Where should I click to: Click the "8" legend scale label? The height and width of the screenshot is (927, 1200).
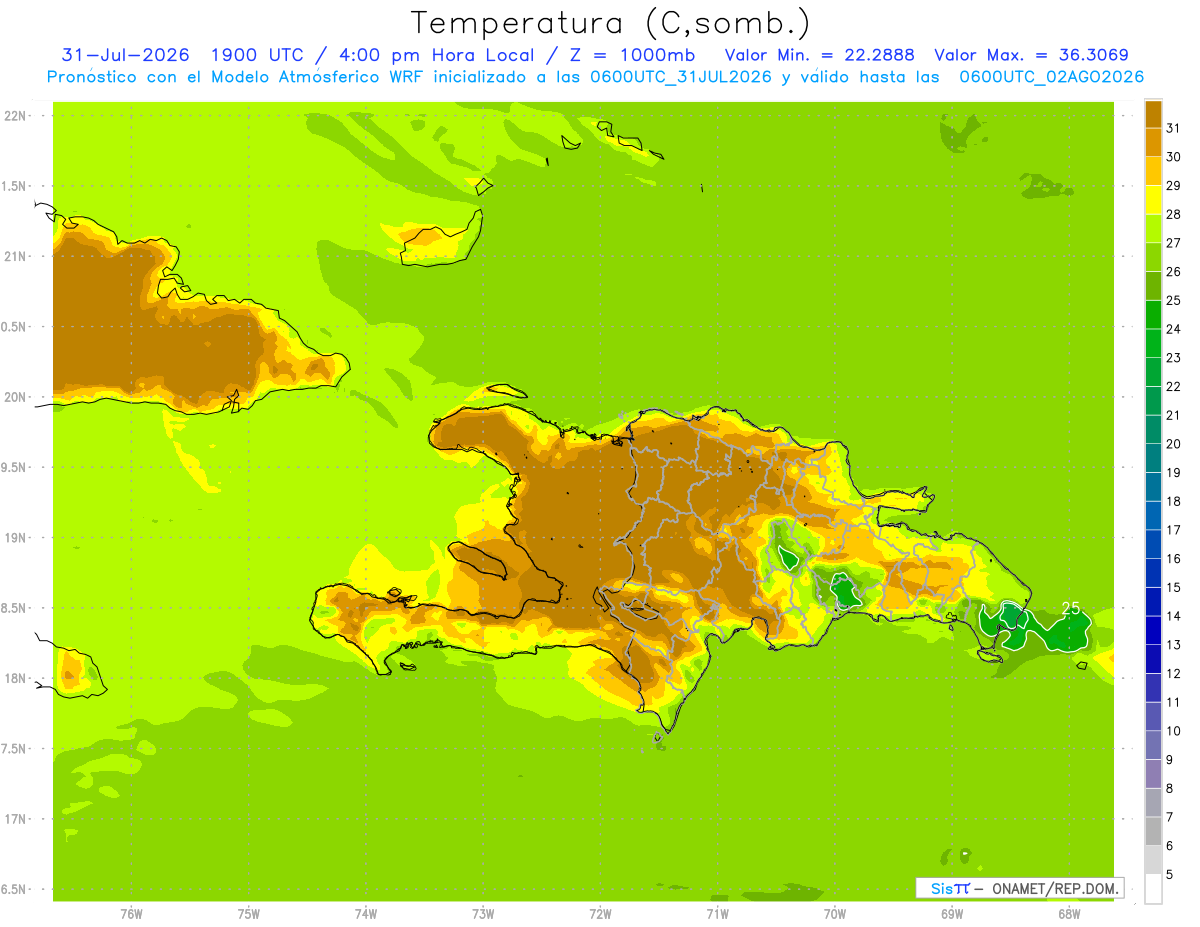(x=1170, y=789)
